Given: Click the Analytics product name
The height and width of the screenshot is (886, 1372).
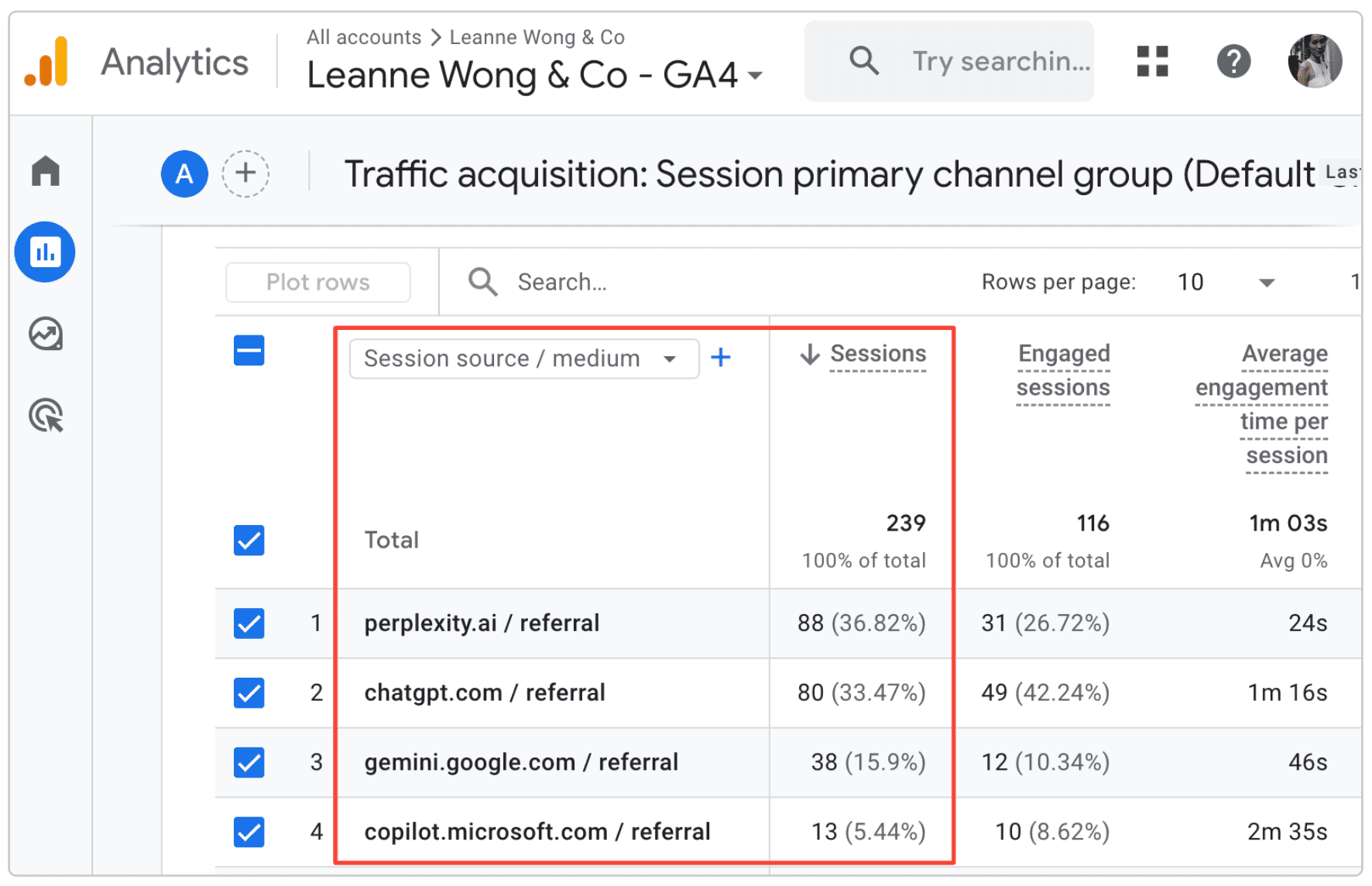Looking at the screenshot, I should (175, 63).
